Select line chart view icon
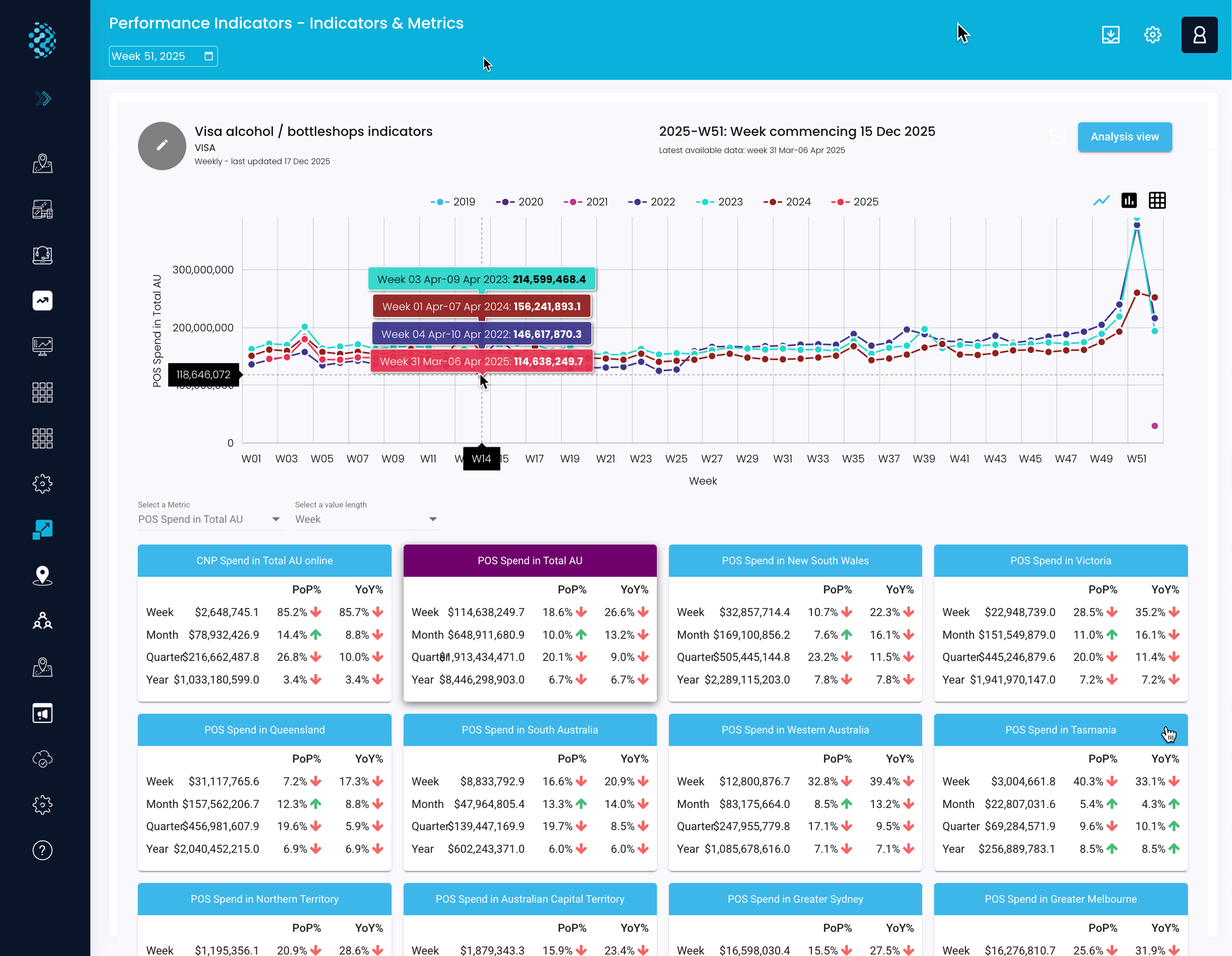Screen dimensions: 1232x956 1101,201
